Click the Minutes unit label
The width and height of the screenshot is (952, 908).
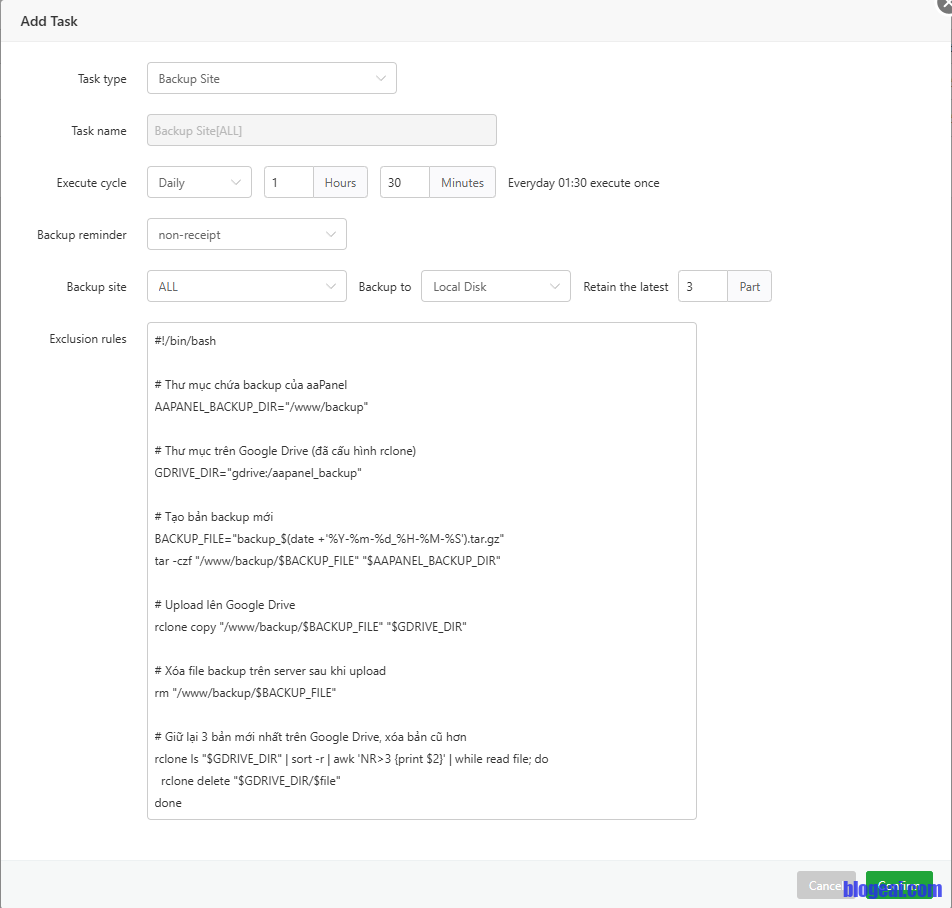click(462, 183)
